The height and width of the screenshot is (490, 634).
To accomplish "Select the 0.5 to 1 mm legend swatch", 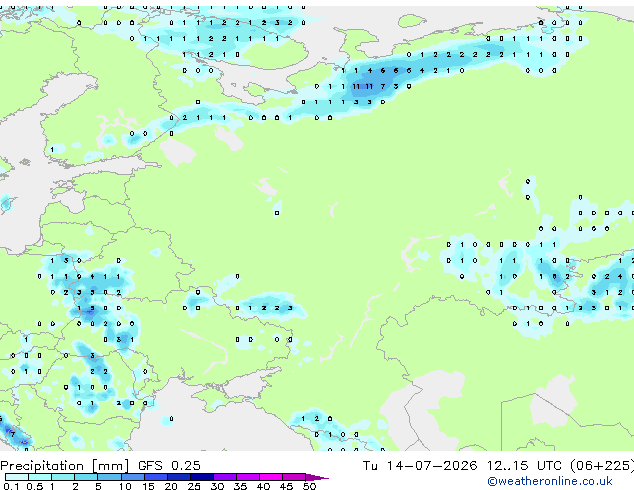I will coord(40,477).
